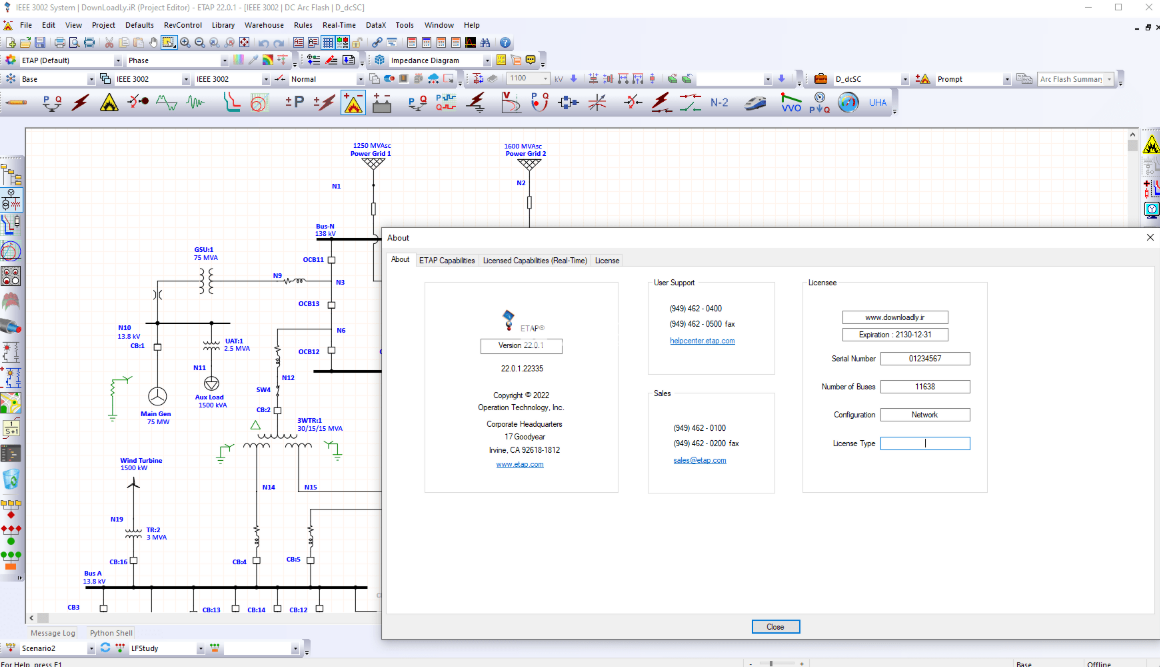This screenshot has width=1160, height=667.
Task: Click the Configuration field showing Network
Action: pos(925,415)
